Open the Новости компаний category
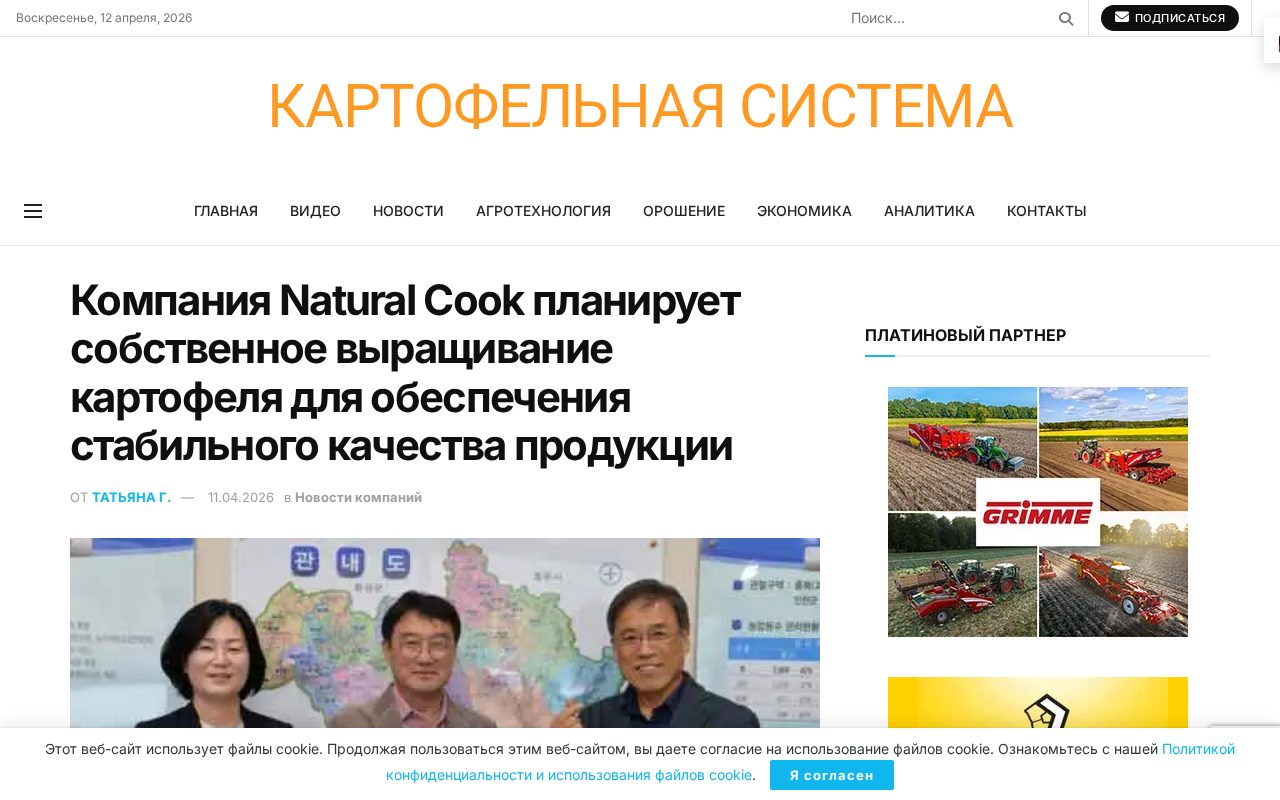Screen dimensions: 1280x800 tap(358, 497)
